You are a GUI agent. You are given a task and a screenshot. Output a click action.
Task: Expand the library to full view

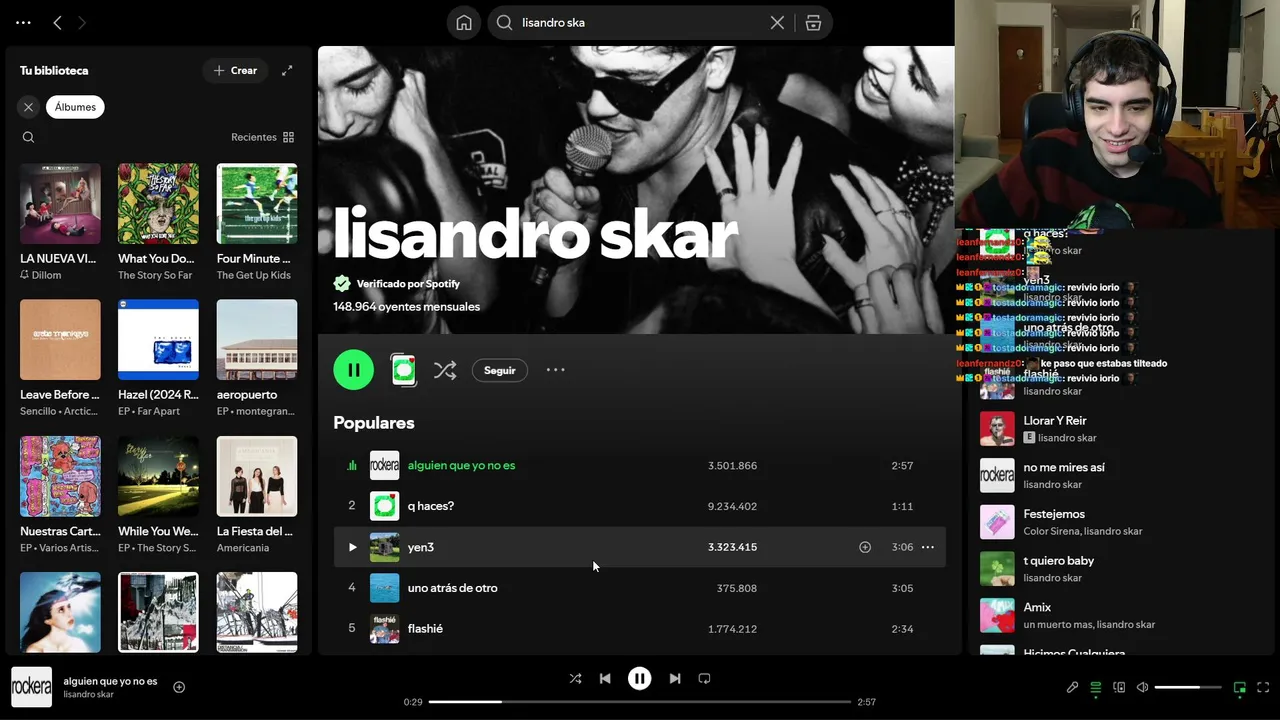point(287,70)
